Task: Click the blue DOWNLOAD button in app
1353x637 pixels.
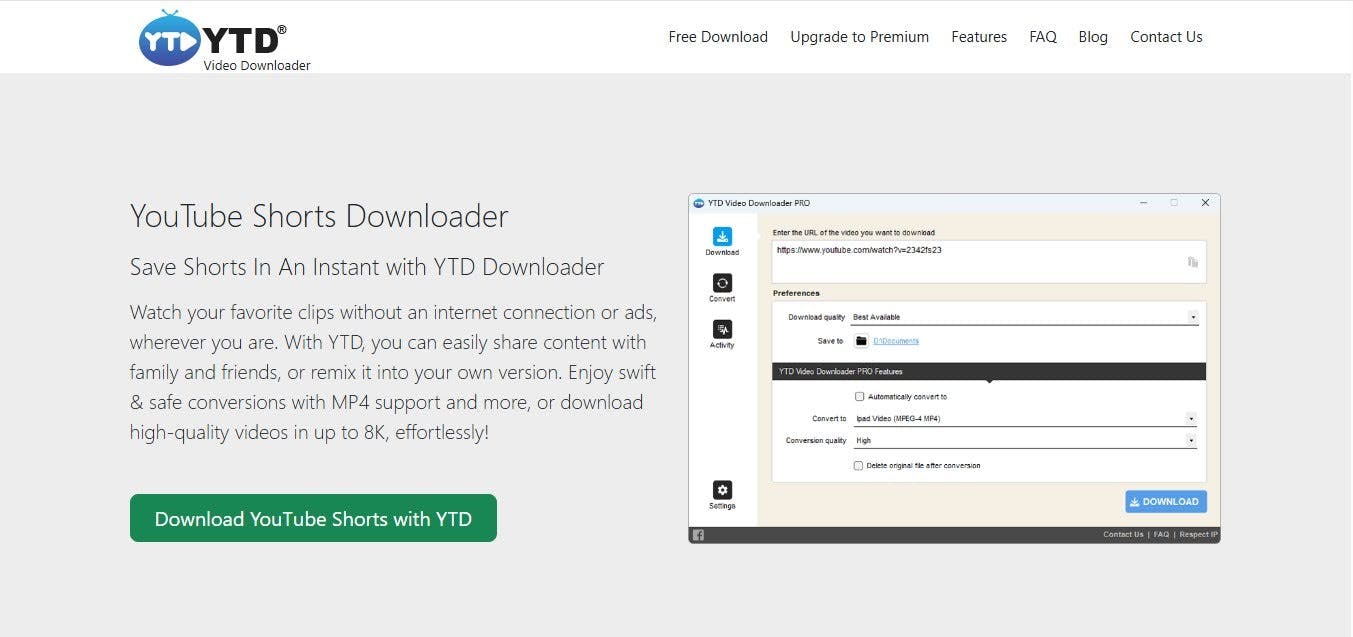Action: pyautogui.click(x=1166, y=502)
